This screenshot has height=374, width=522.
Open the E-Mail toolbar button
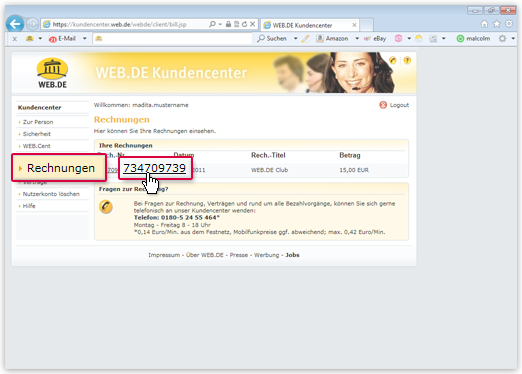63,39
